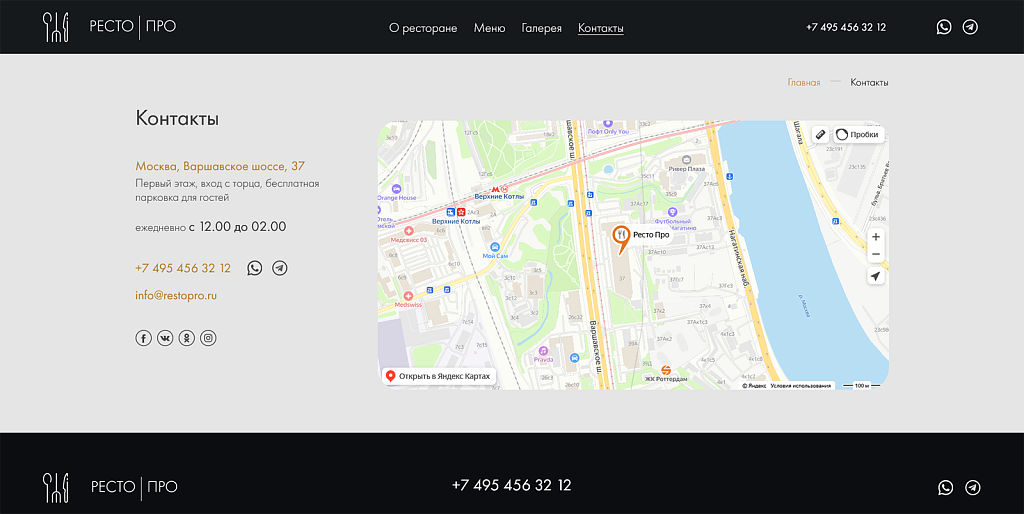The image size is (1024, 514).
Task: Click the info@restopro.ru email link
Action: (x=176, y=295)
